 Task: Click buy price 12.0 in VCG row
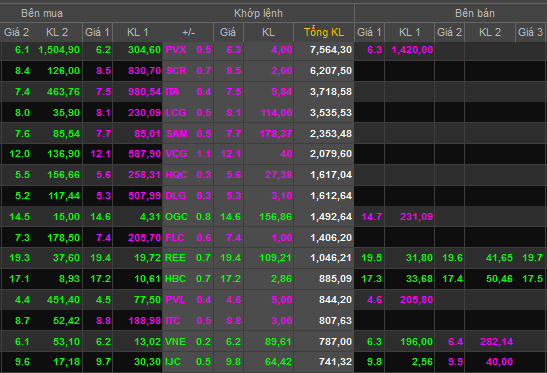tap(20, 154)
